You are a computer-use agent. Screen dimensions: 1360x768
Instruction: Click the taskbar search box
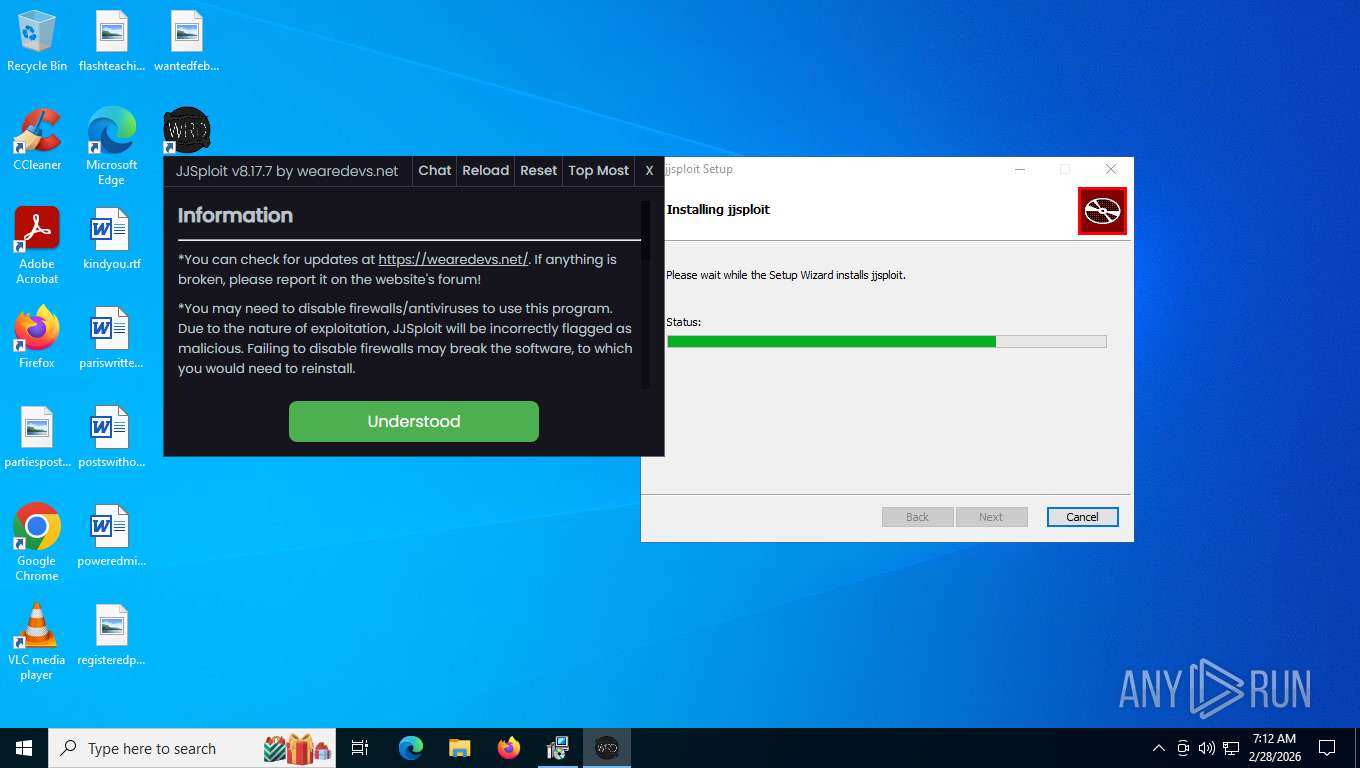(193, 748)
